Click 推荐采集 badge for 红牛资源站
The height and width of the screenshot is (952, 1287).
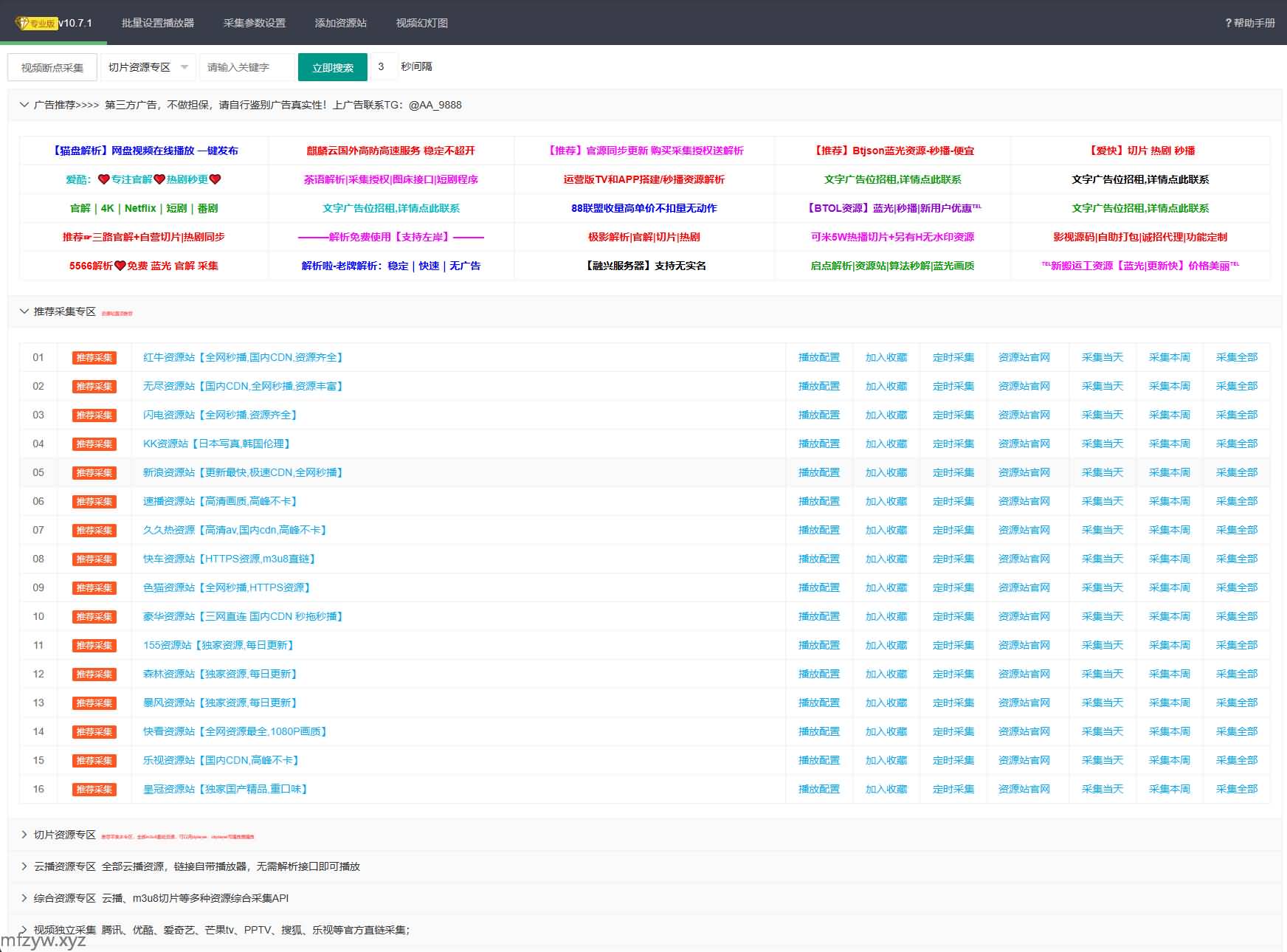[94, 358]
